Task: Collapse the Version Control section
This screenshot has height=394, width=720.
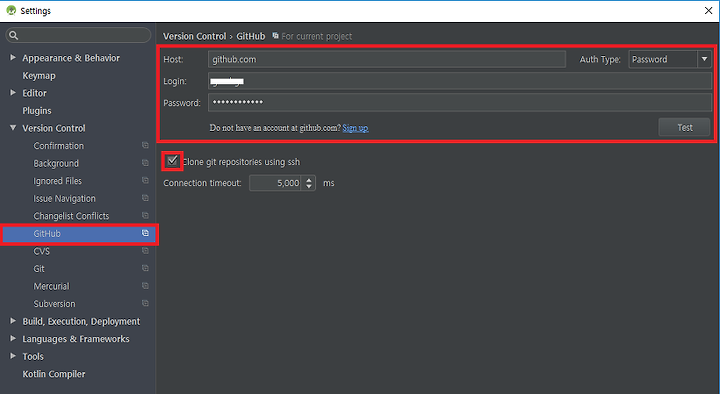Action: pyautogui.click(x=13, y=128)
